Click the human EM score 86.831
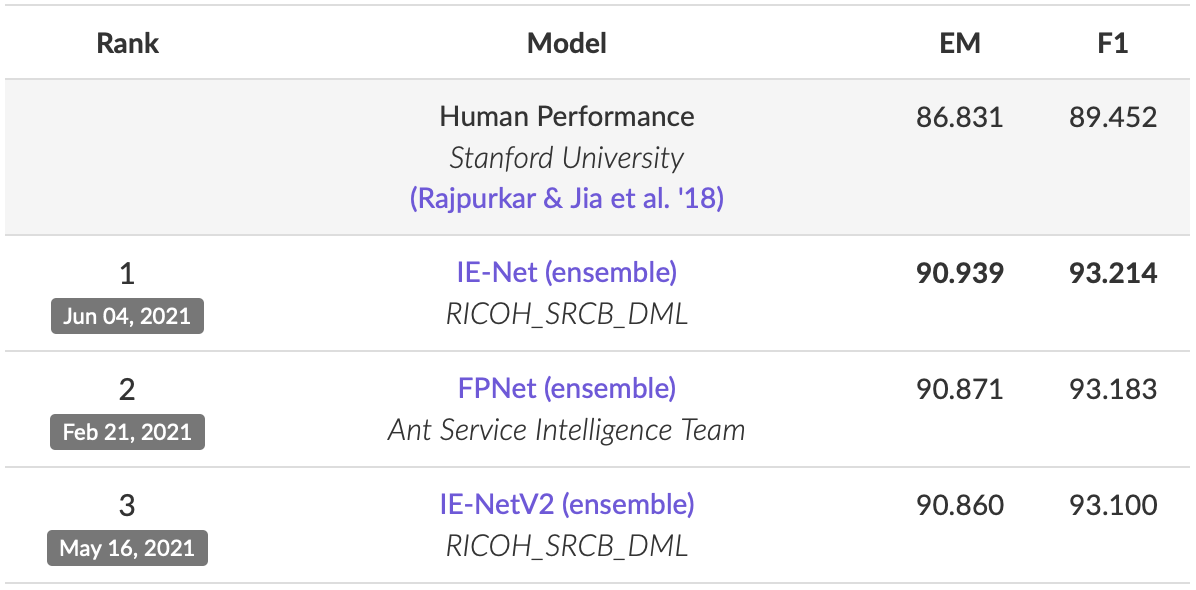1196x590 pixels. click(x=960, y=117)
